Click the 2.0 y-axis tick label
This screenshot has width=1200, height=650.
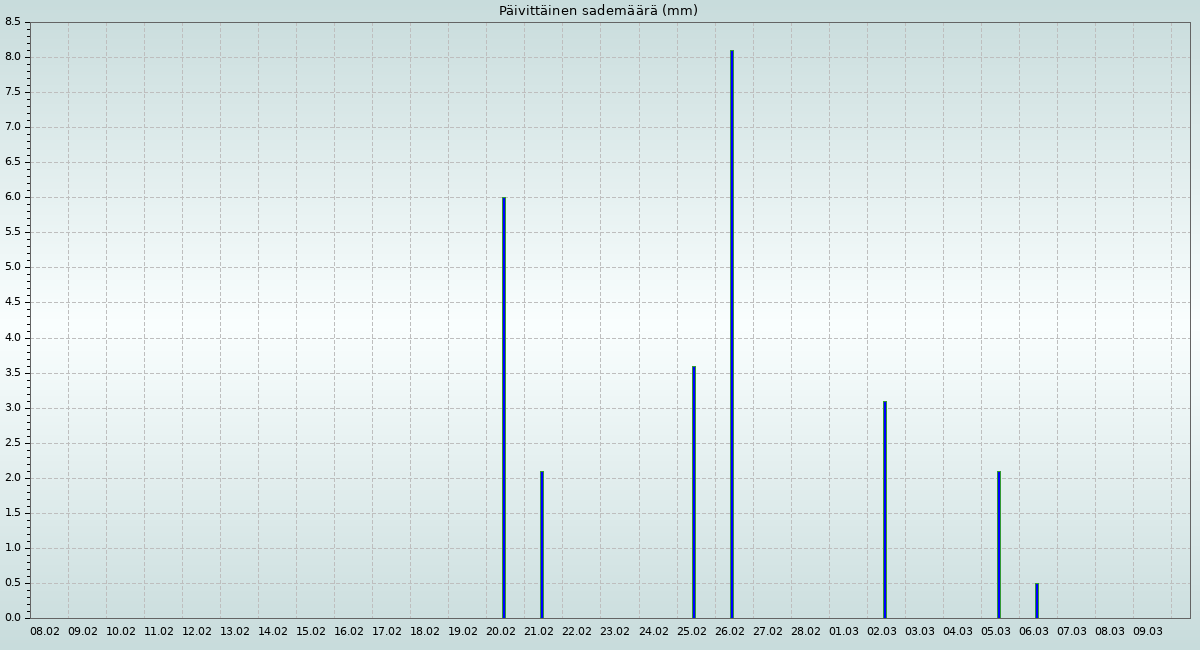click(13, 478)
